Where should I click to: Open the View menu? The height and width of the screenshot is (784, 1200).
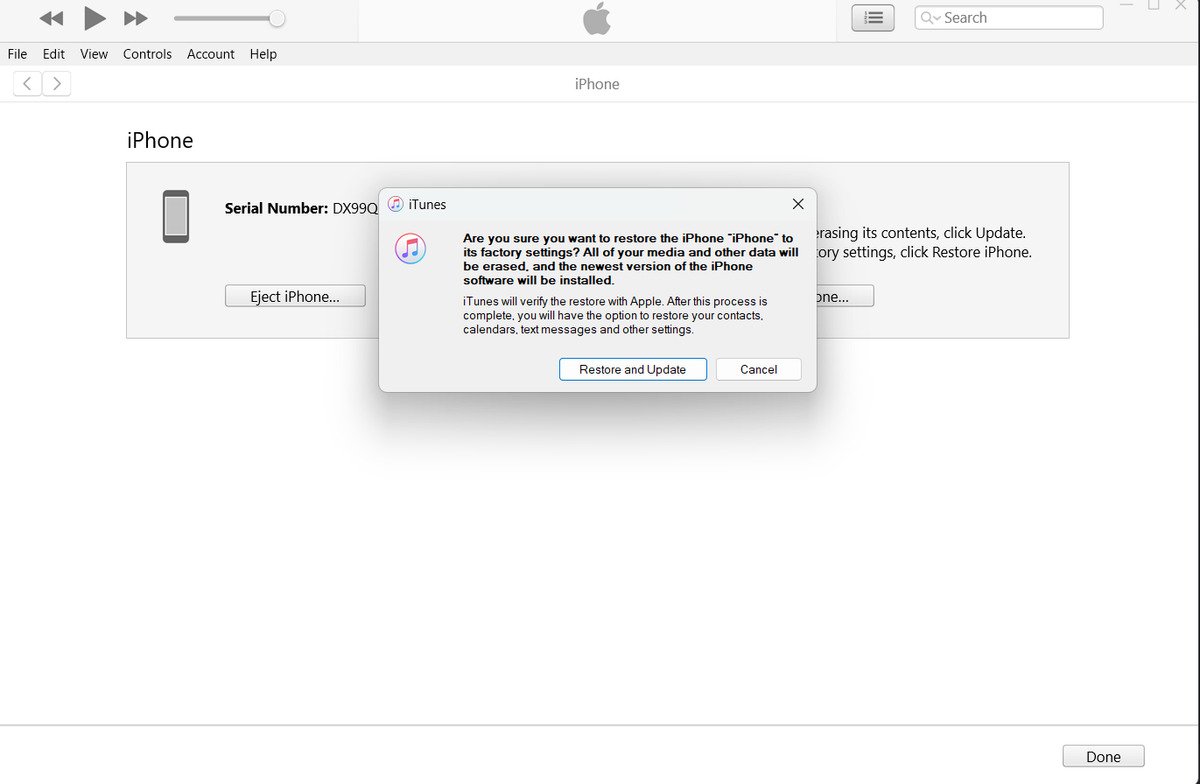(x=94, y=54)
